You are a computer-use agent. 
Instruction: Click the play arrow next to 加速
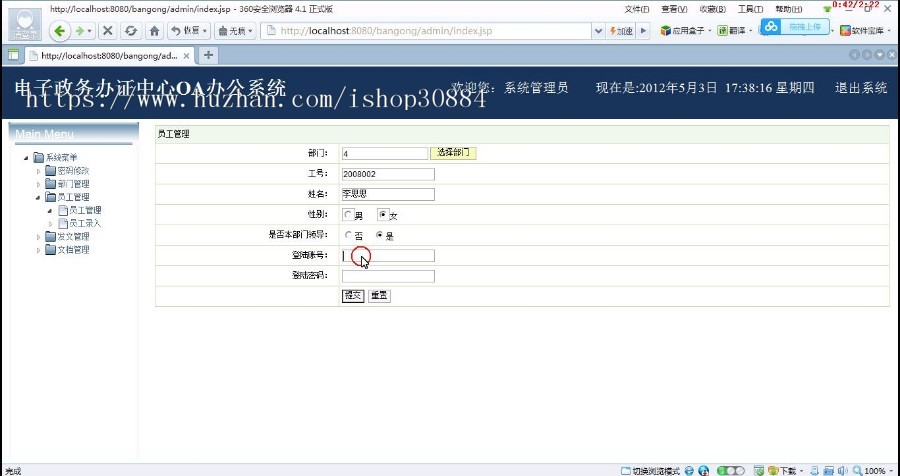[x=643, y=31]
